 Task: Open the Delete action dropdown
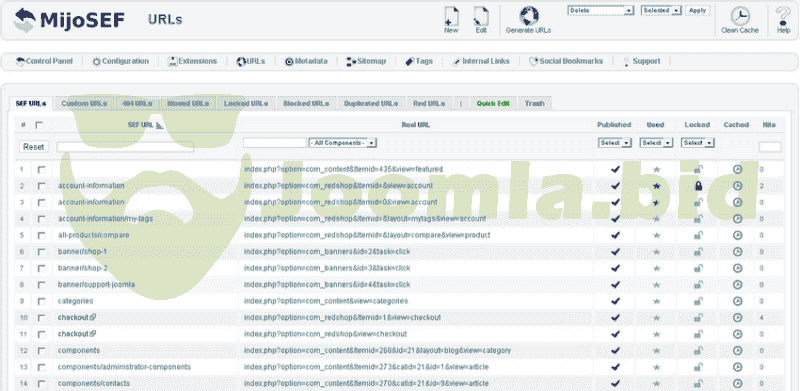(601, 10)
